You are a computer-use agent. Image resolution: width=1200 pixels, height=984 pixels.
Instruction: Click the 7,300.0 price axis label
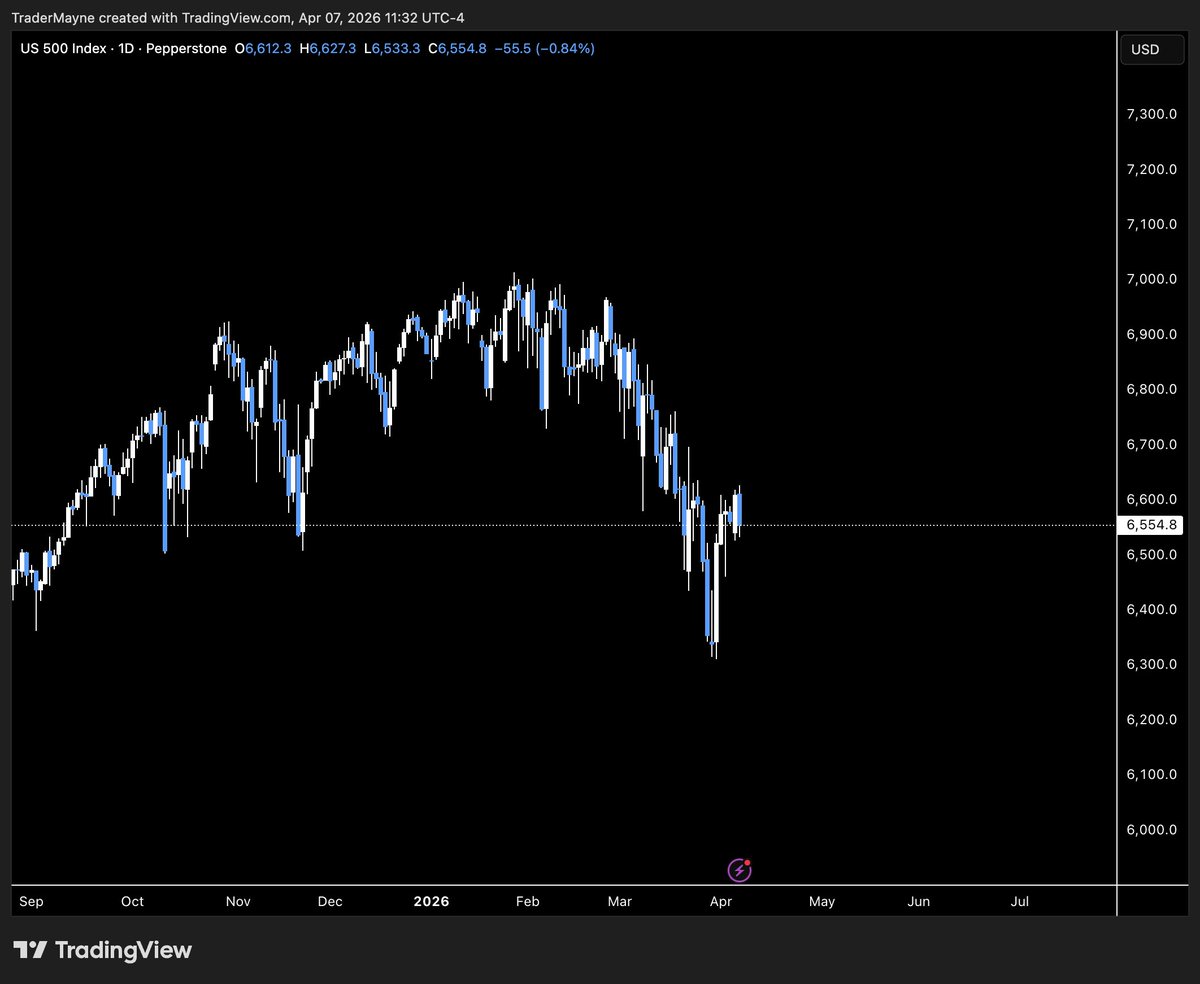1151,114
